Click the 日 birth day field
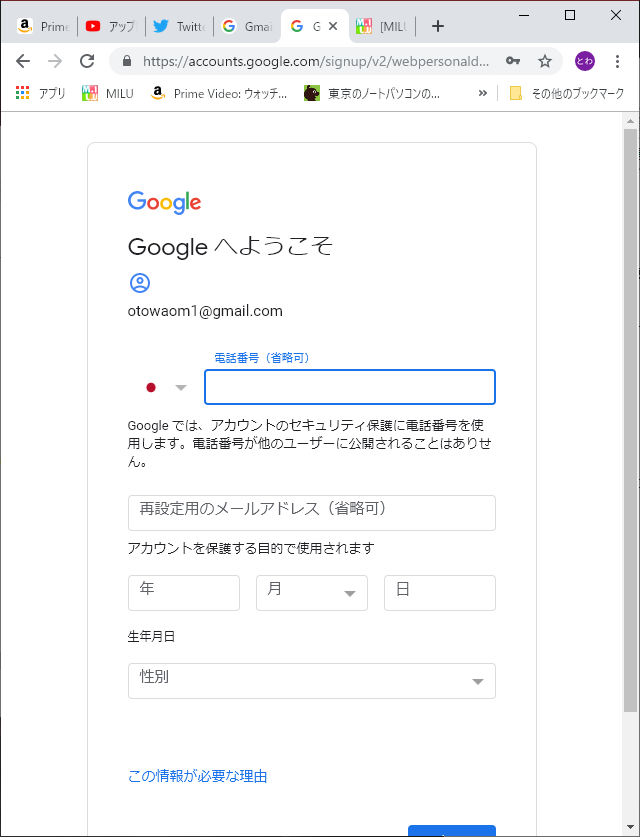 click(440, 593)
